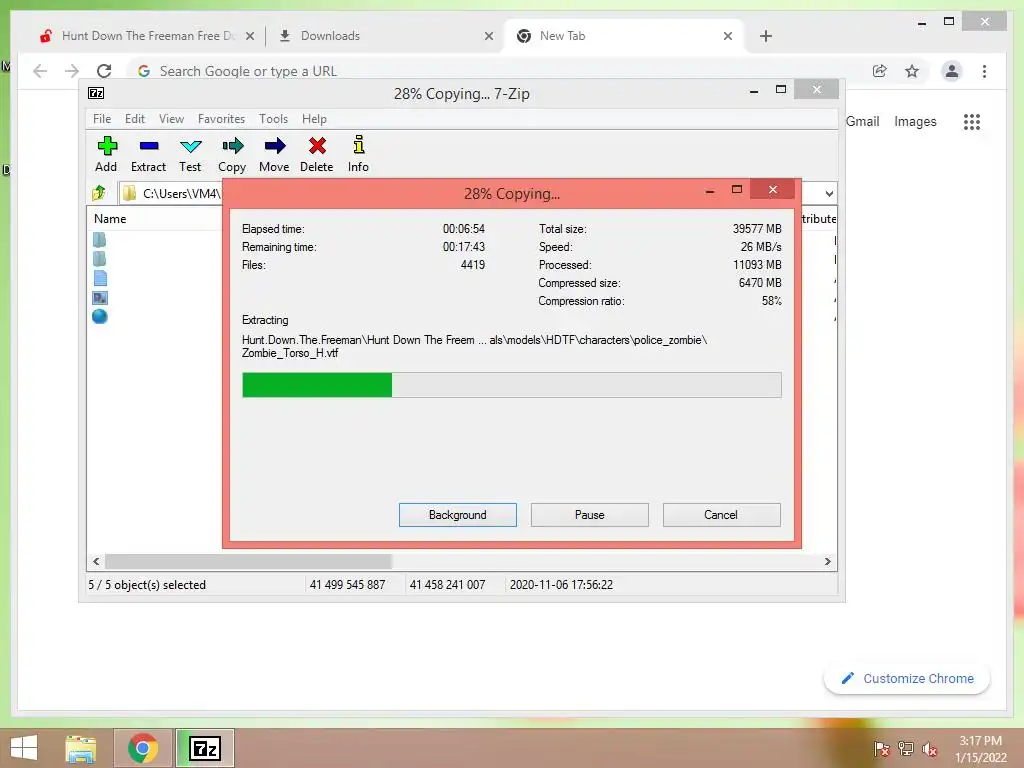Screen dimensions: 1024x768
Task: Open the View menu in 7-Zip
Action: click(171, 119)
